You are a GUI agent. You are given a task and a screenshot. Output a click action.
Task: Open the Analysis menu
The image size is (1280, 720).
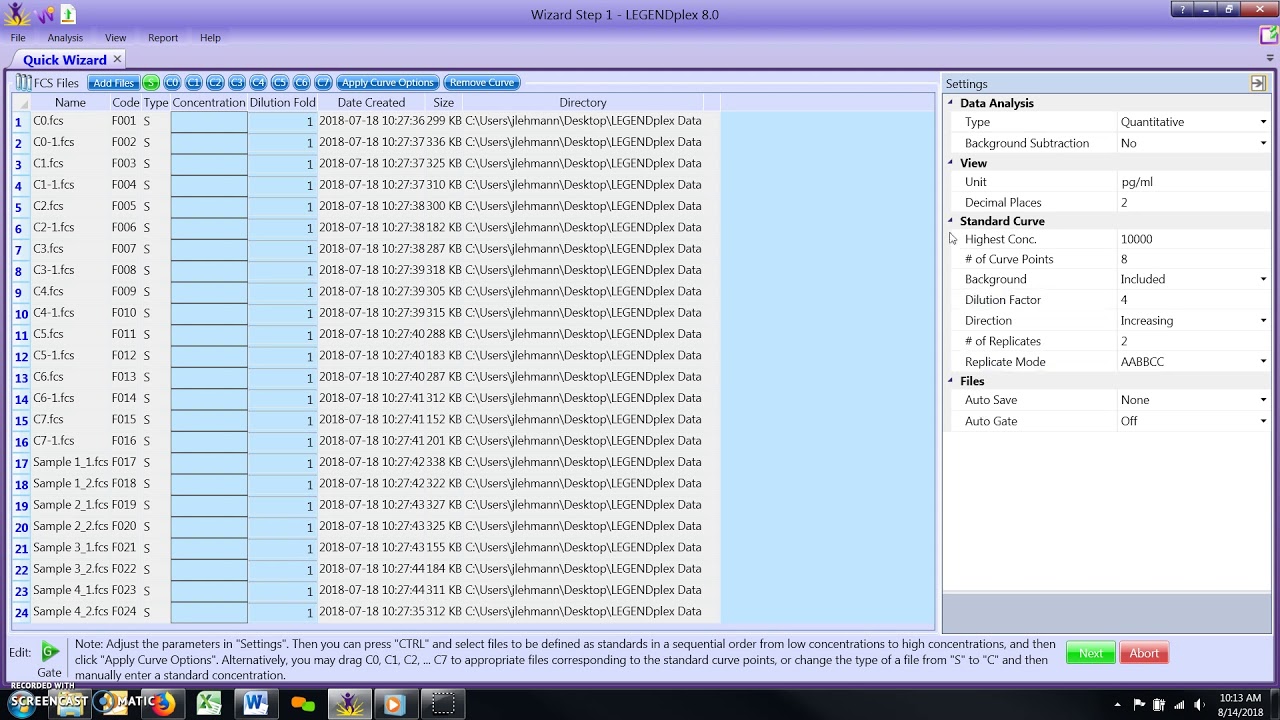(65, 38)
